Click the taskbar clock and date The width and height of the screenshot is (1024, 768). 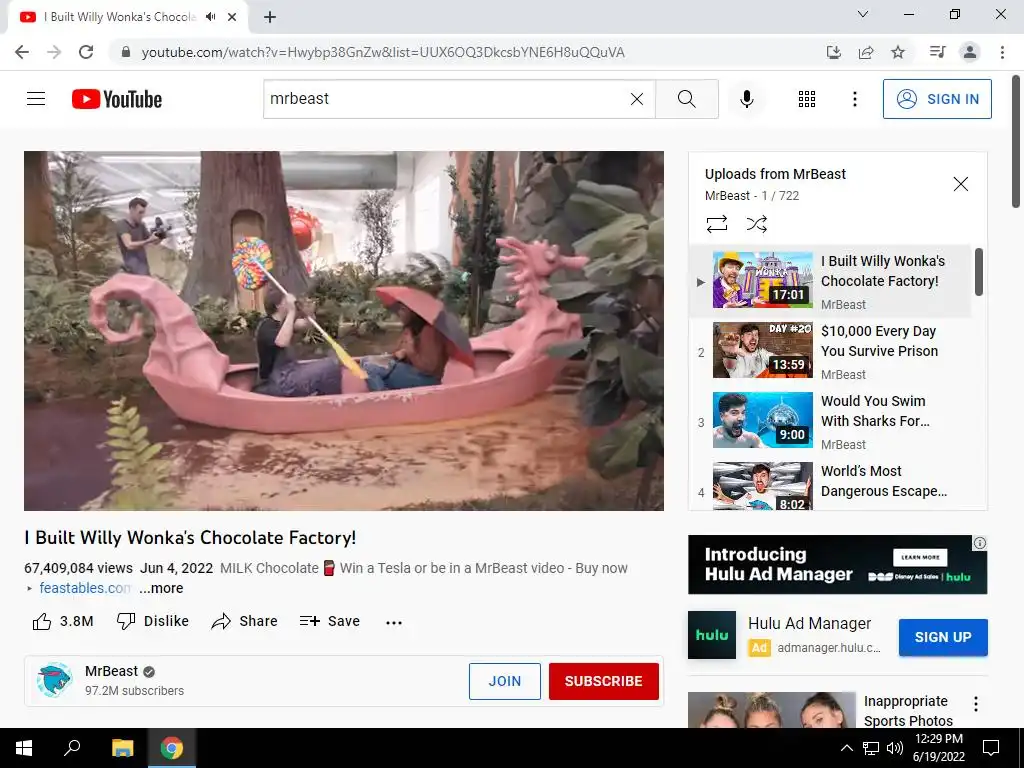[x=938, y=748]
